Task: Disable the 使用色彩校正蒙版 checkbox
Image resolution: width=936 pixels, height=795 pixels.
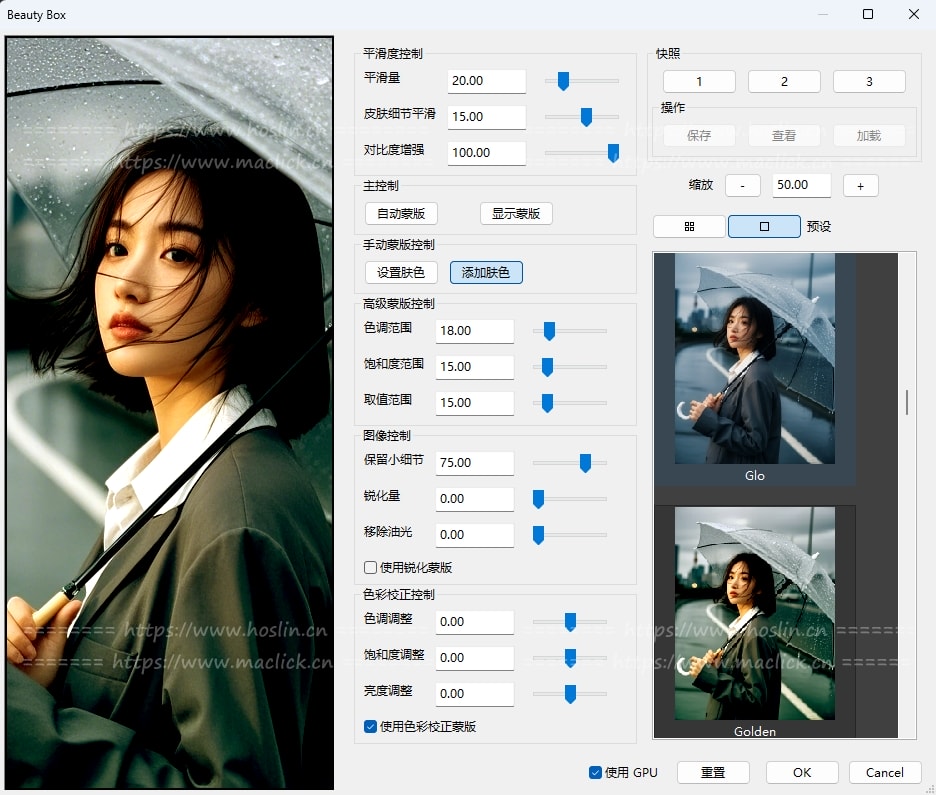Action: pyautogui.click(x=371, y=726)
